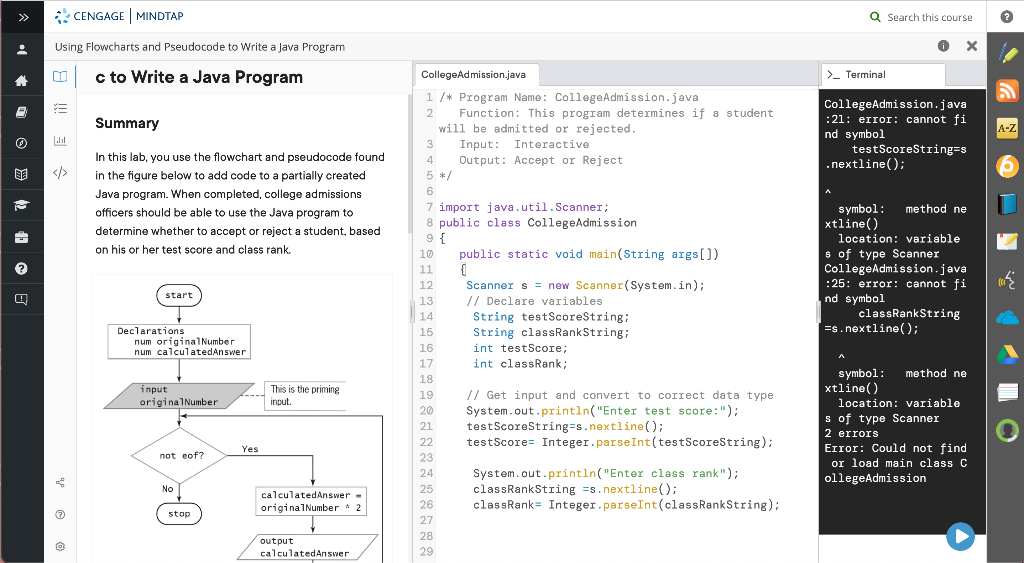Click the divider handle between instructions and editor

411,312
